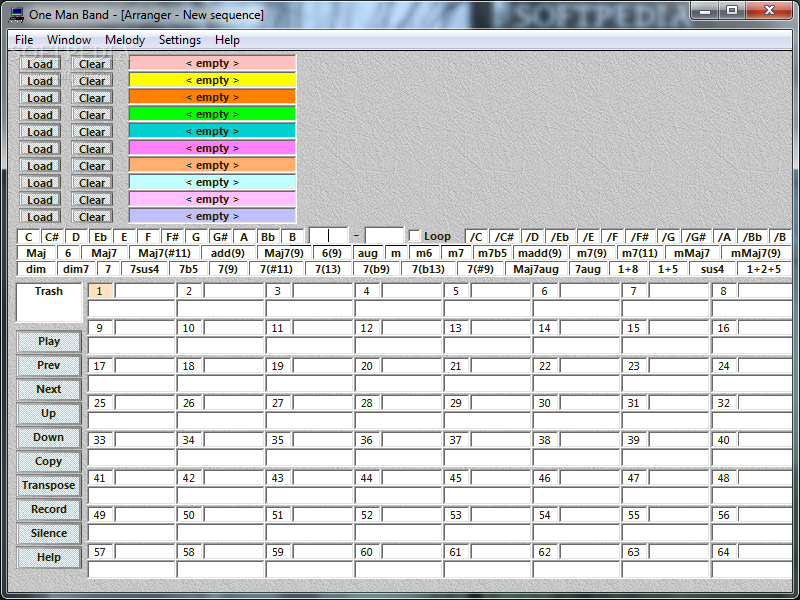Choose the dim7 chord type

coord(76,269)
